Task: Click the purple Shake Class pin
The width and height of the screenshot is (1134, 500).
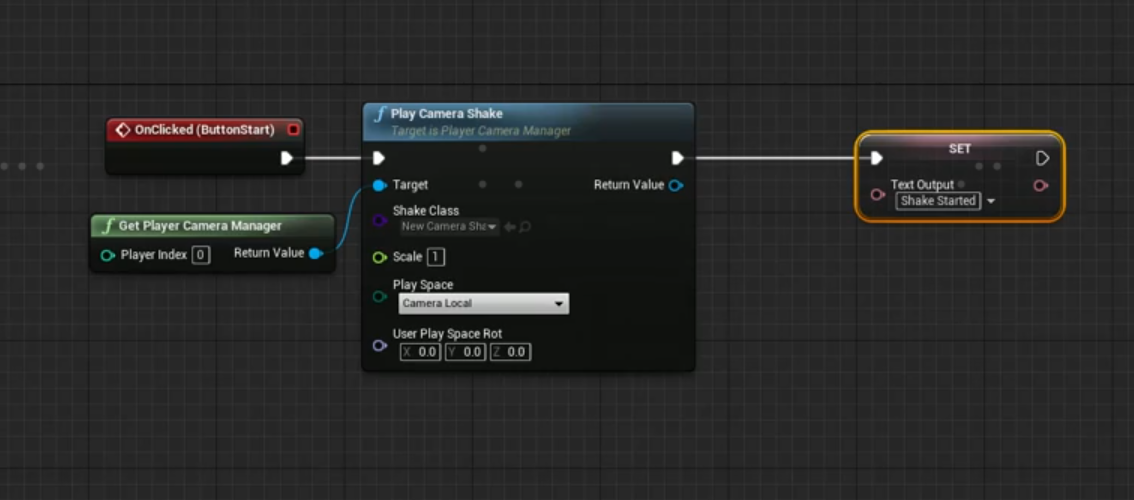Action: [379, 220]
